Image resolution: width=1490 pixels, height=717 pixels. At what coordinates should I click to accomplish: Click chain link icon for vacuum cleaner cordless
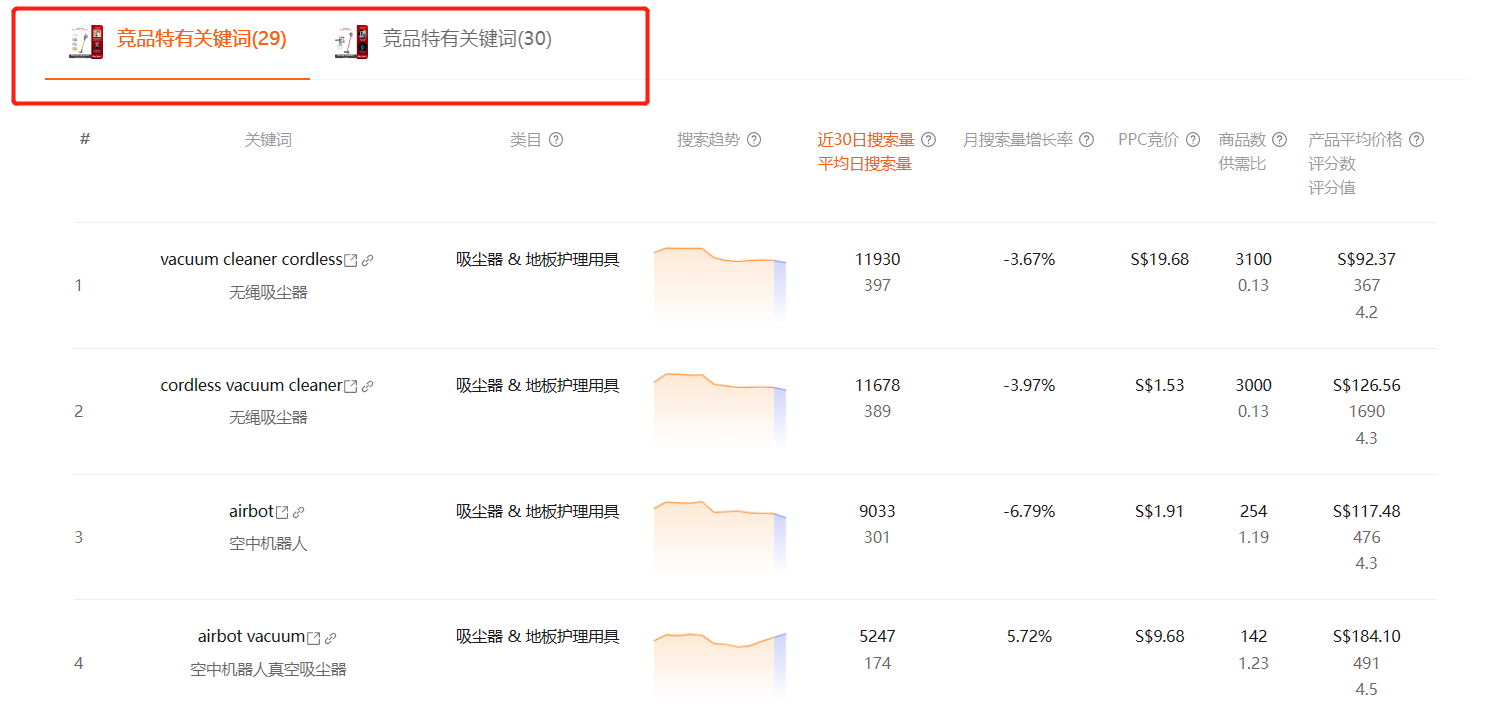[367, 260]
